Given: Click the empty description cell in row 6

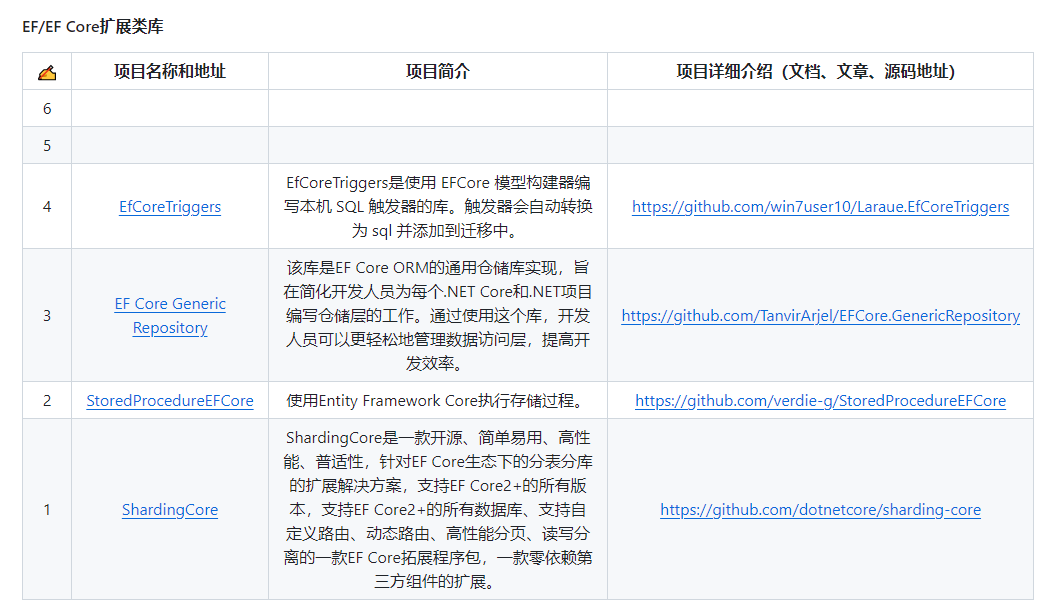Looking at the screenshot, I should 437,107.
